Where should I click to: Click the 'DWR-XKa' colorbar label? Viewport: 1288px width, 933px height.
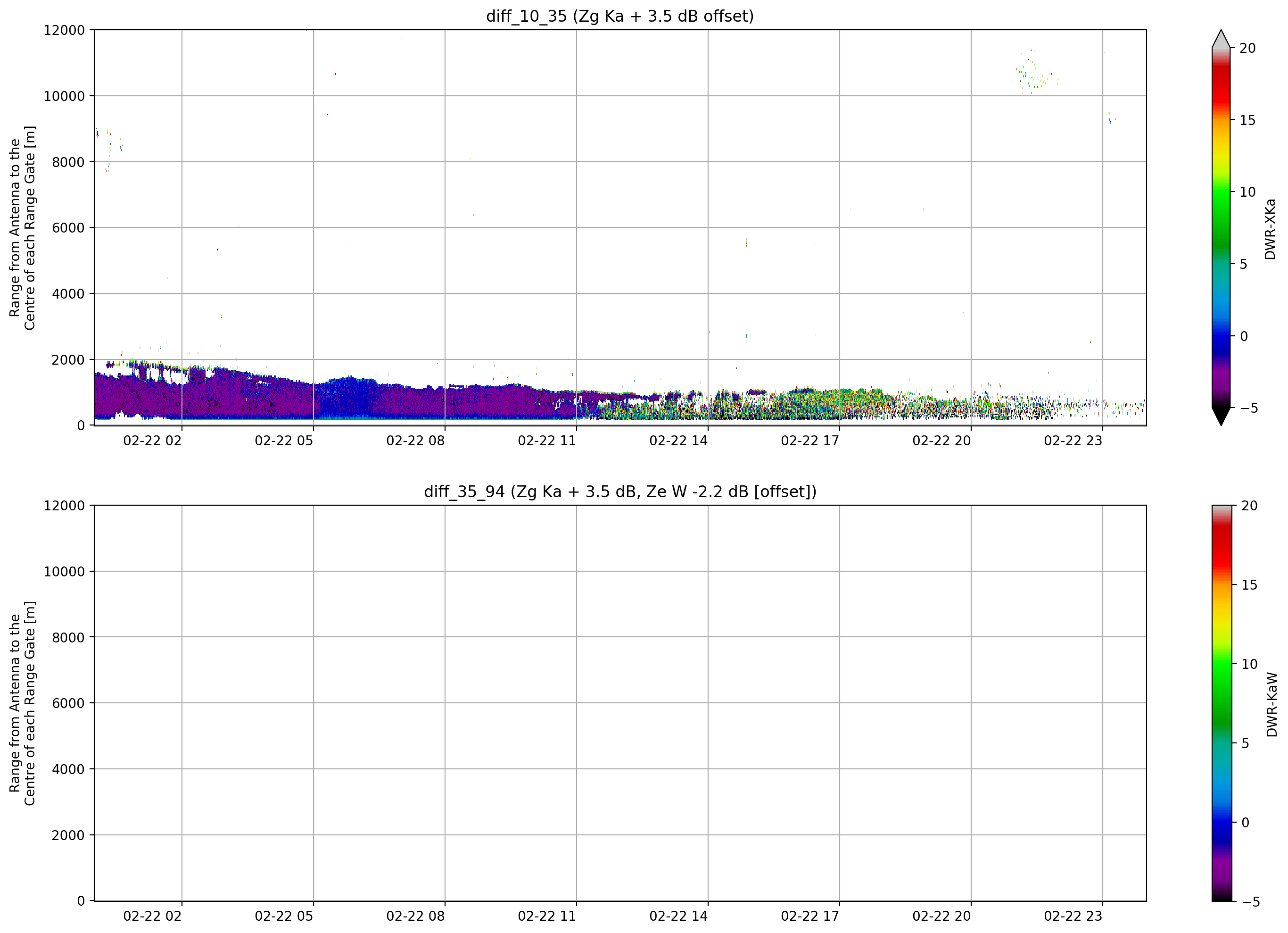point(1270,229)
